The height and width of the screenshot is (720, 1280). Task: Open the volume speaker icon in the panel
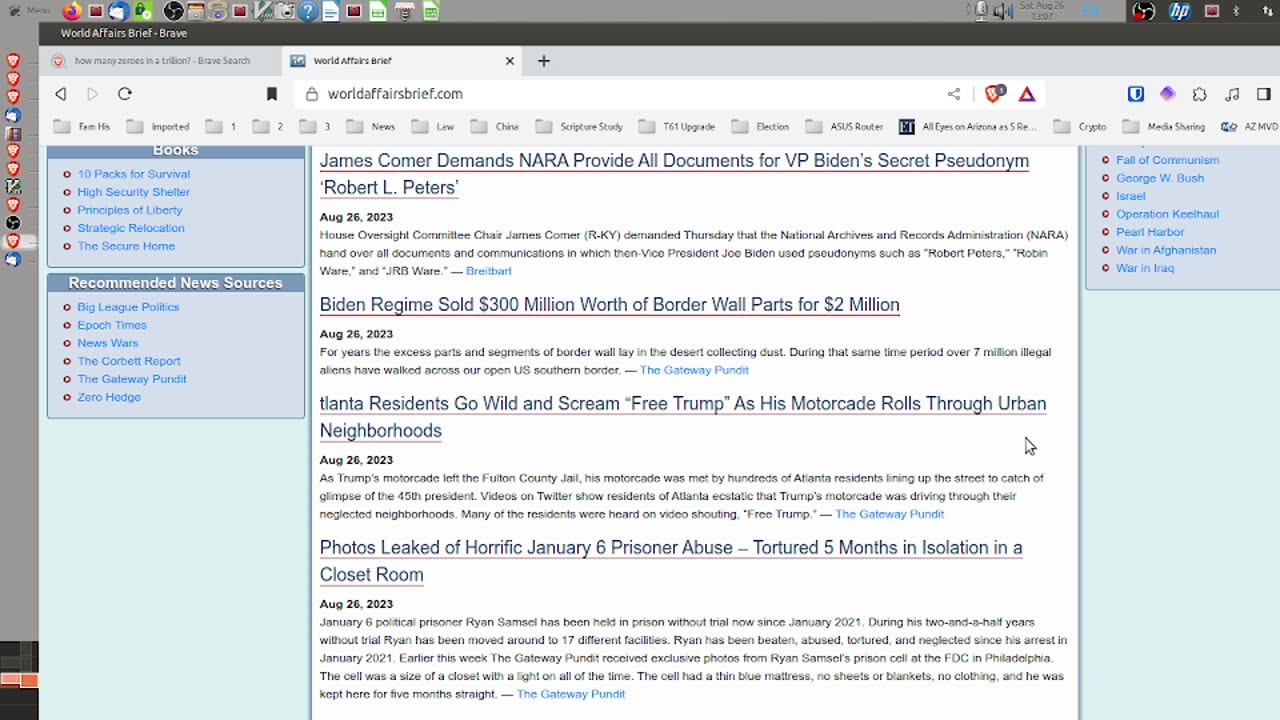tap(1002, 11)
